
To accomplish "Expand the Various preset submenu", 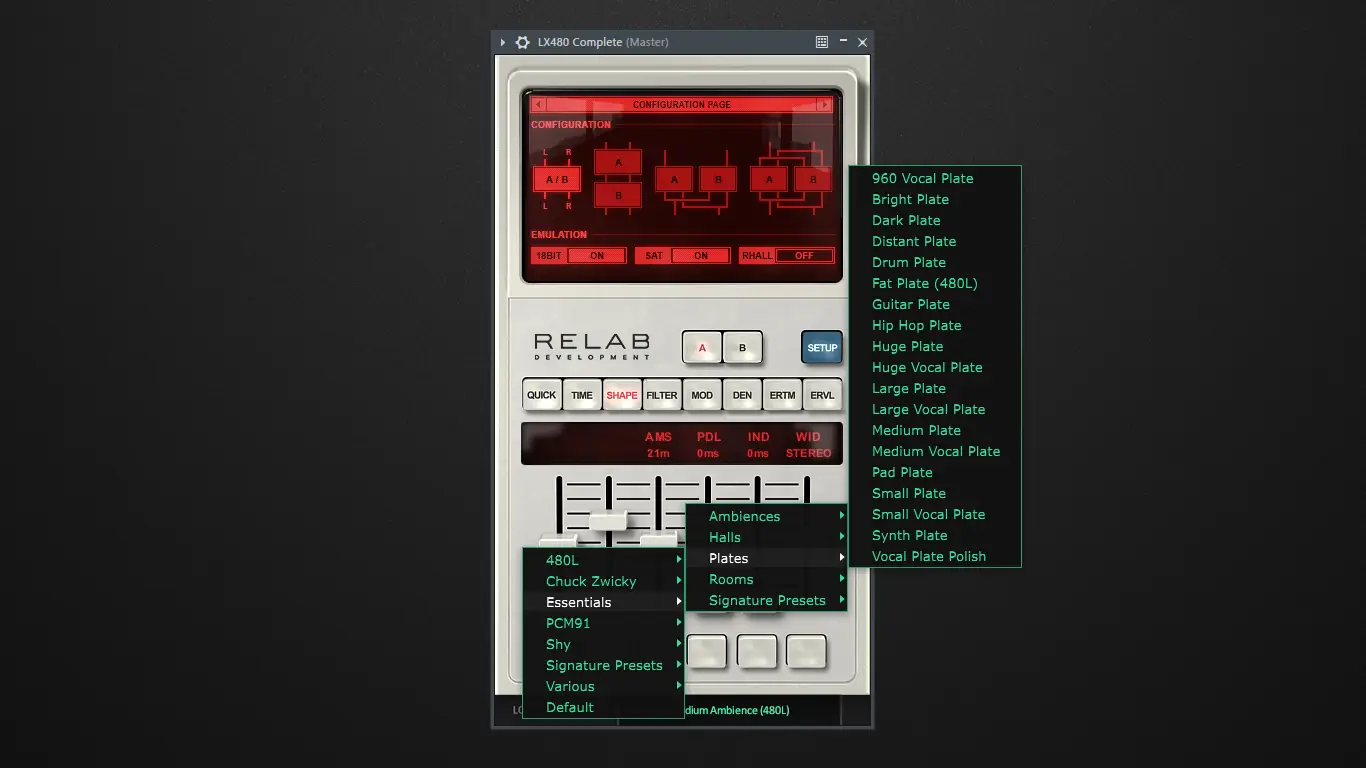I will pyautogui.click(x=604, y=686).
